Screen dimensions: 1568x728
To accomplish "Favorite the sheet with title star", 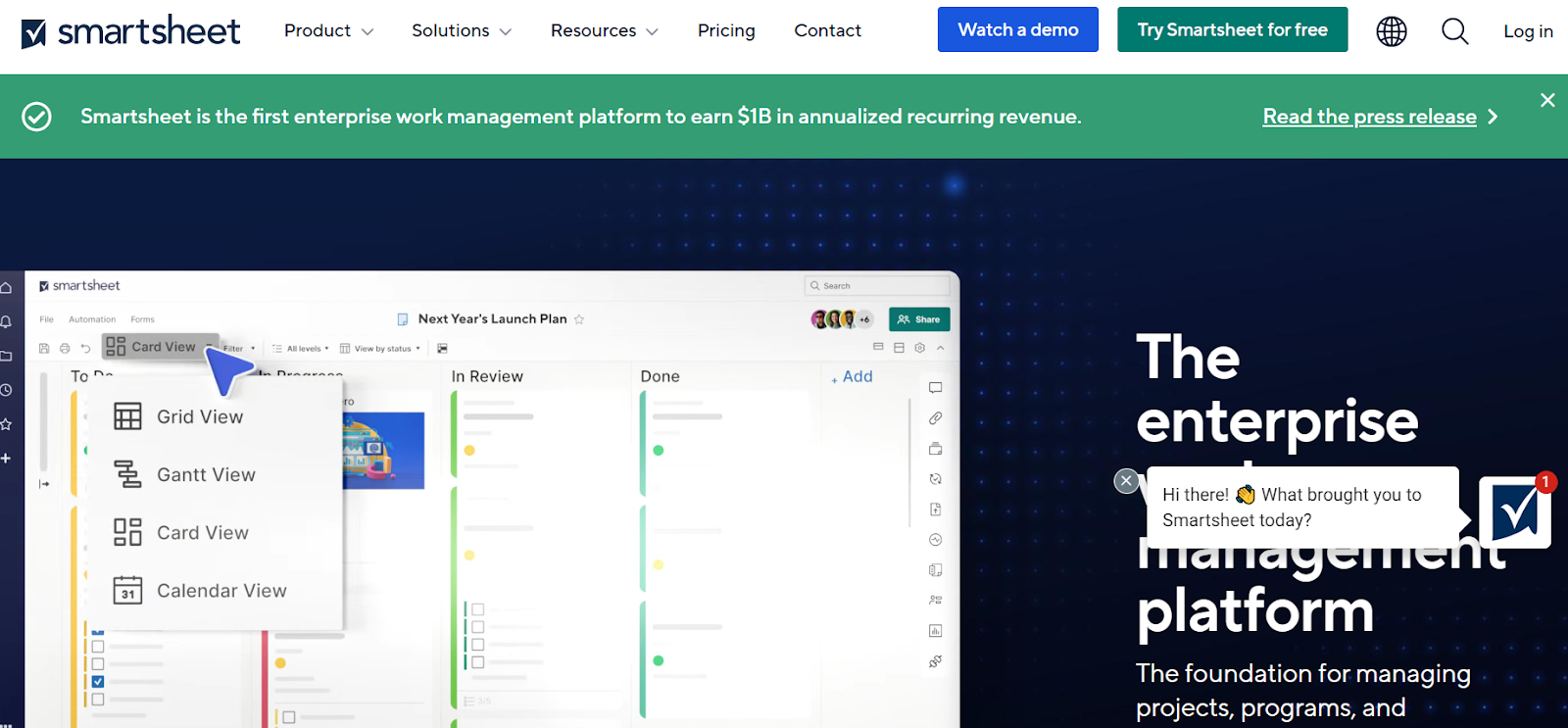I will (579, 319).
